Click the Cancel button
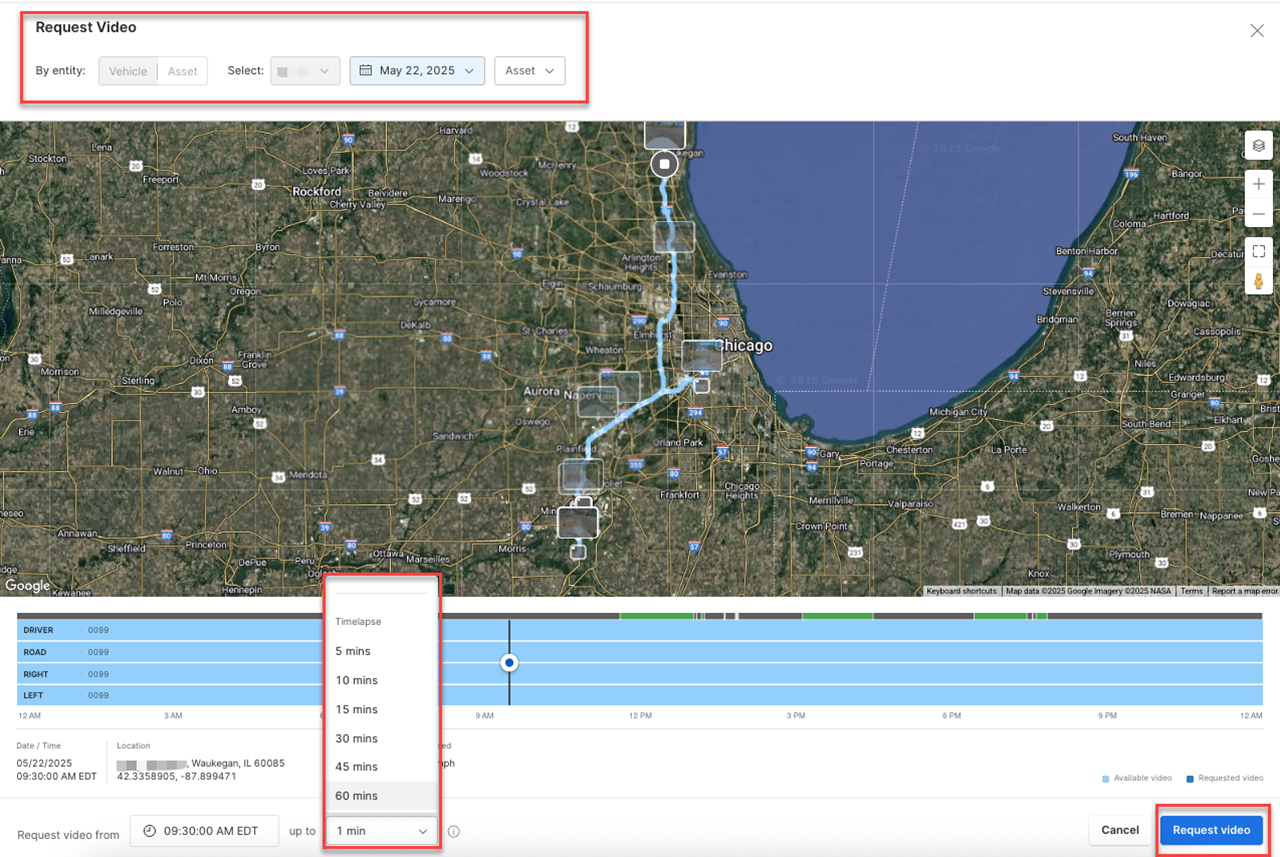 click(1120, 830)
